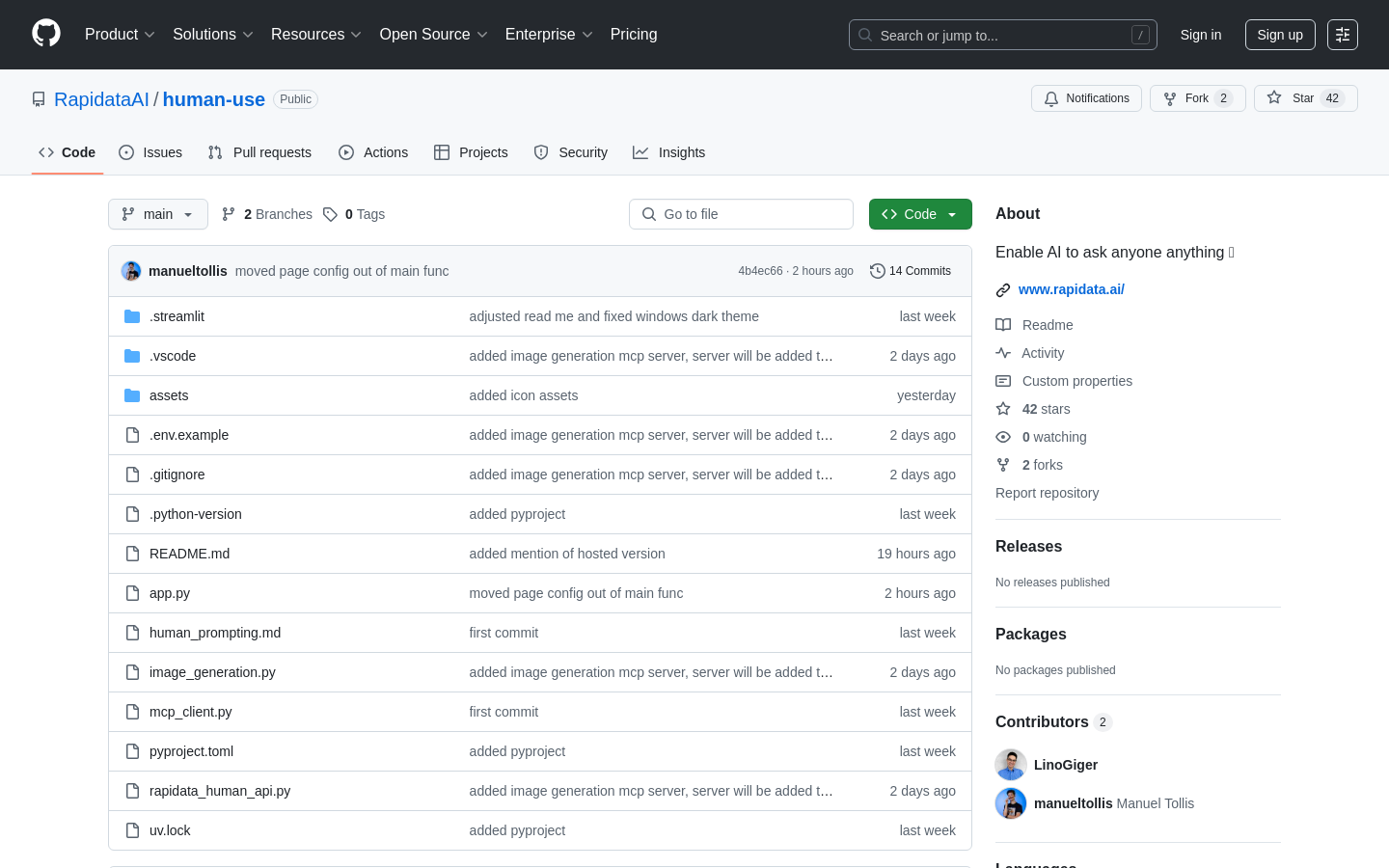1389x868 pixels.
Task: Click the file icon beside app.py
Action: point(132,593)
